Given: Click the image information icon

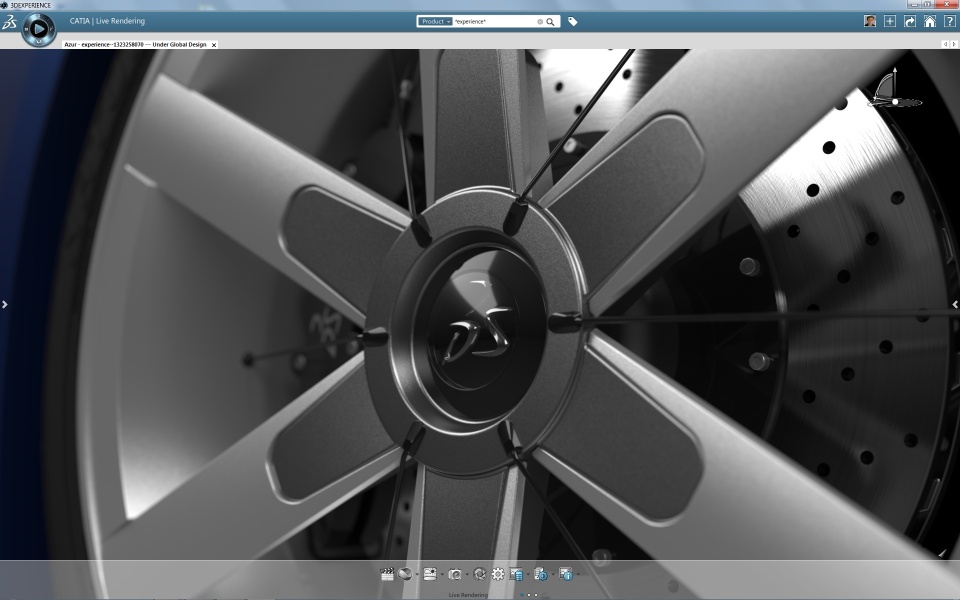Looking at the screenshot, I should pos(566,574).
